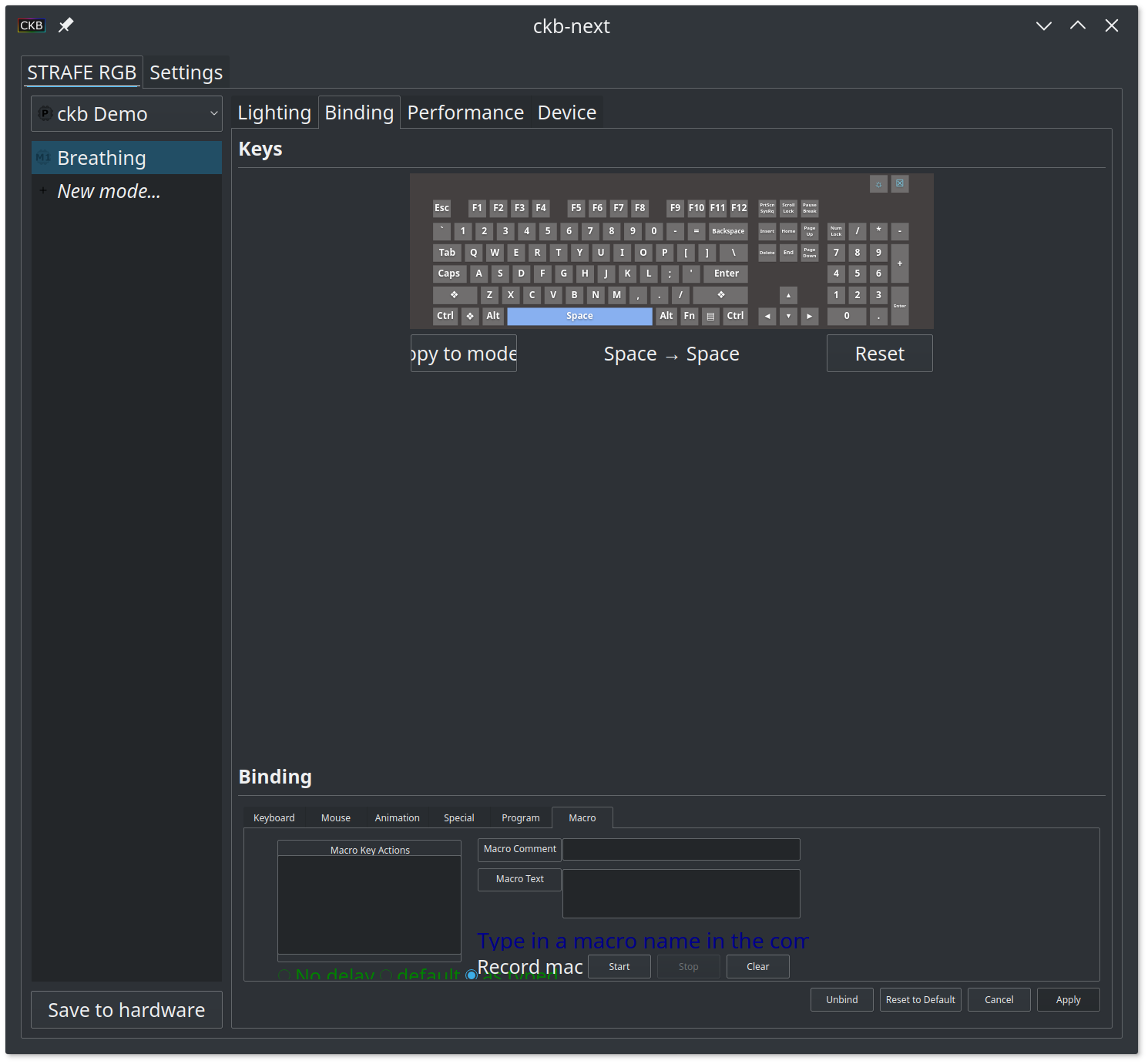Screen dimensions: 1148x1064
Task: Select the Menu key next to Fn
Action: 710,316
